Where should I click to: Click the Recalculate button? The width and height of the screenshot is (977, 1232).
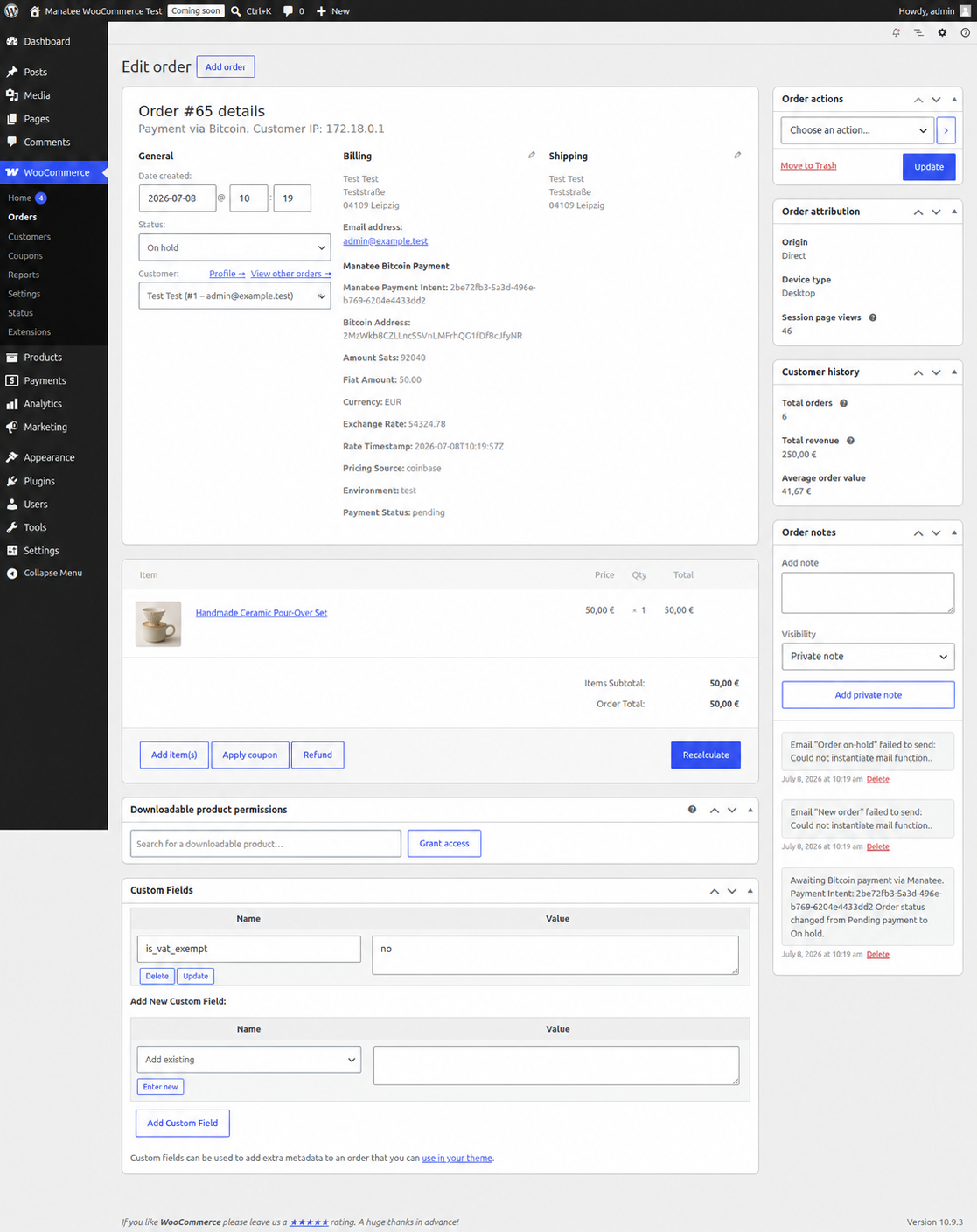click(706, 755)
